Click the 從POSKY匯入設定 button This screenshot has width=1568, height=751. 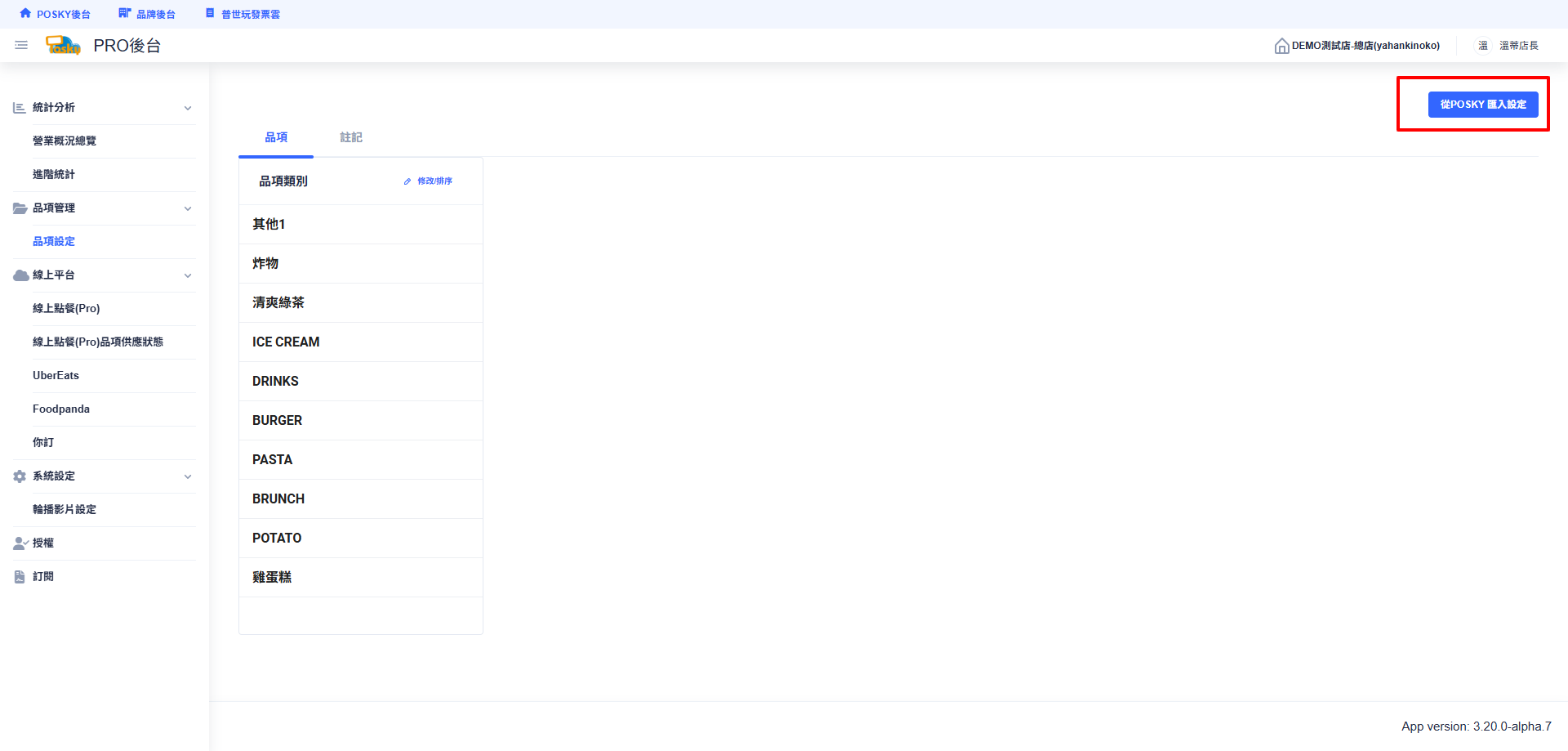click(1483, 105)
